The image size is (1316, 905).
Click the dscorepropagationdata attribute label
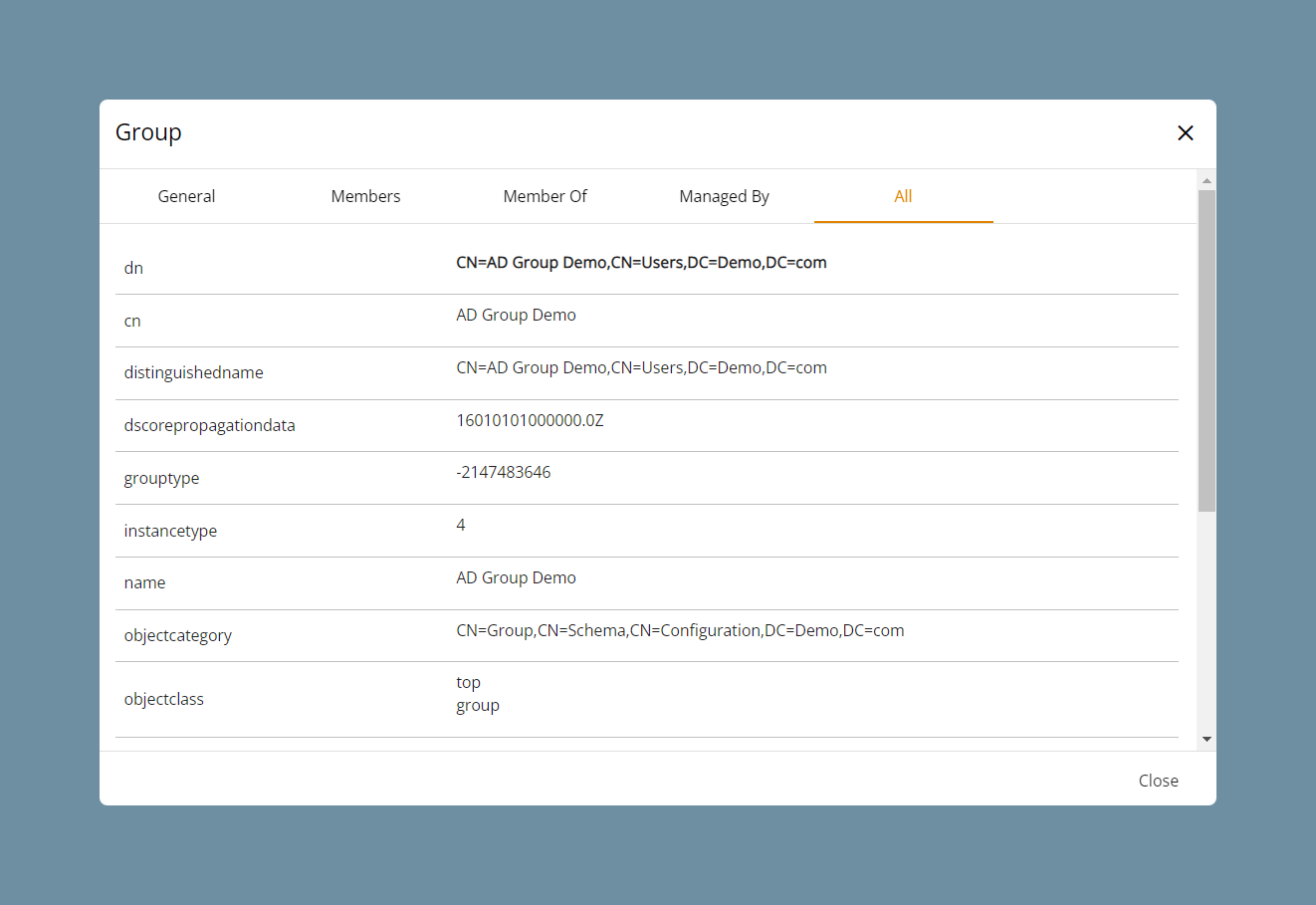(209, 425)
